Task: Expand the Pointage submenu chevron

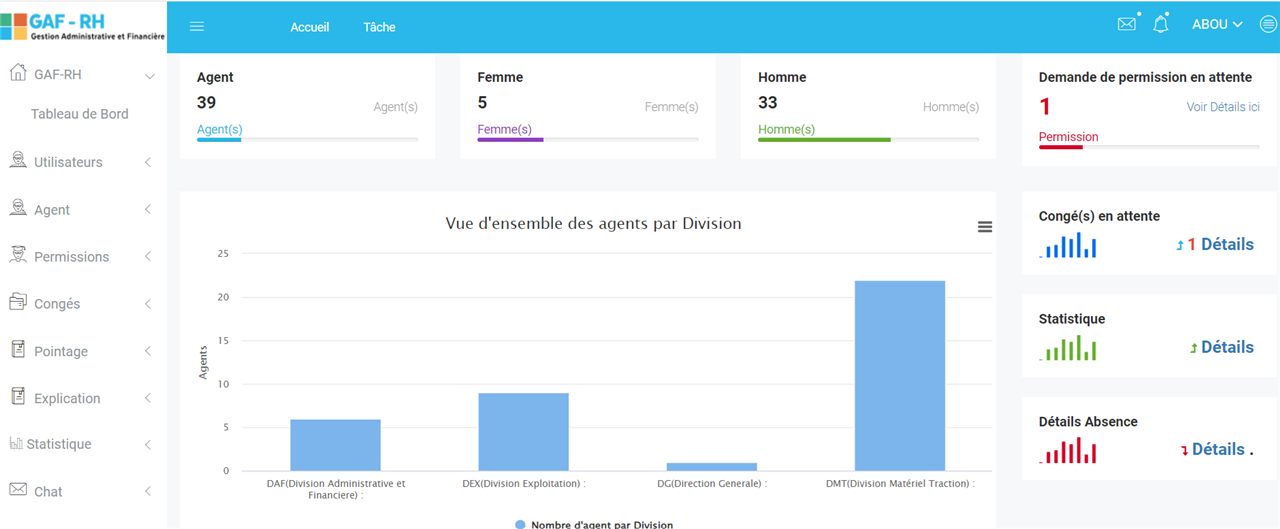Action: point(148,351)
